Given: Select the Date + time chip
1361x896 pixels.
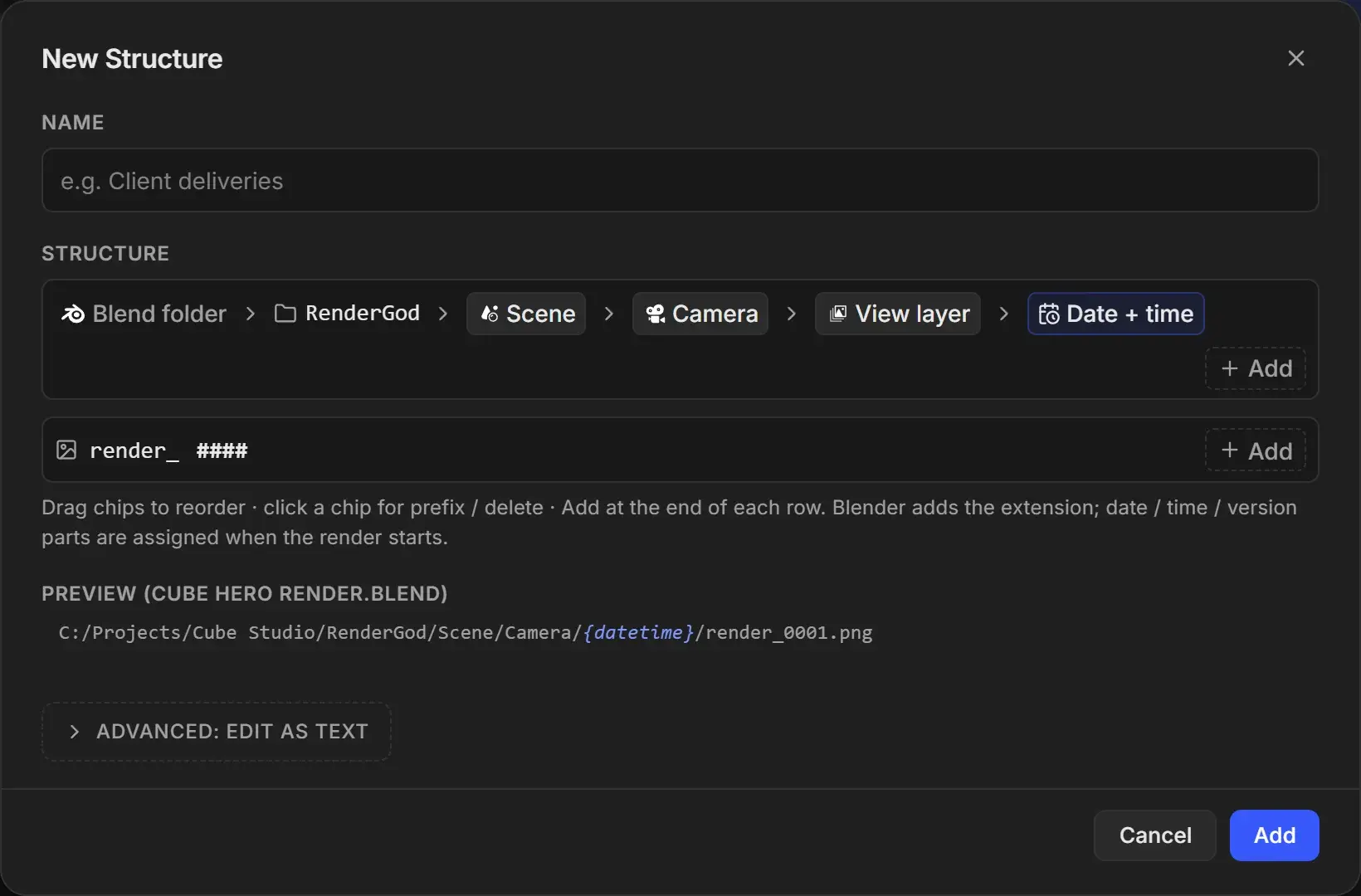Looking at the screenshot, I should pyautogui.click(x=1116, y=314).
